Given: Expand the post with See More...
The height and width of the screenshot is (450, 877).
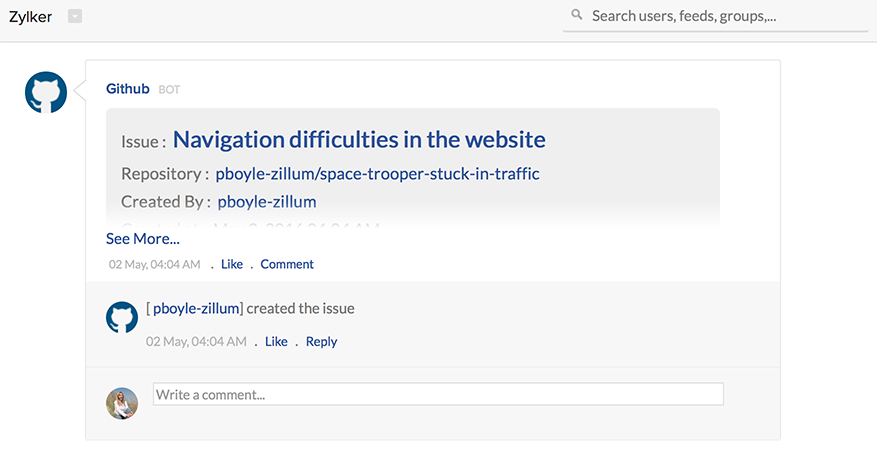Looking at the screenshot, I should click(143, 239).
